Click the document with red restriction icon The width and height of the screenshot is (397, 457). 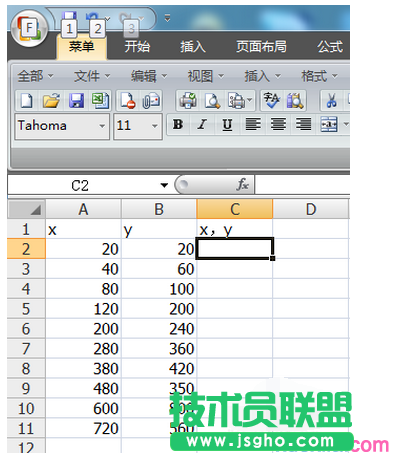pyautogui.click(x=128, y=100)
